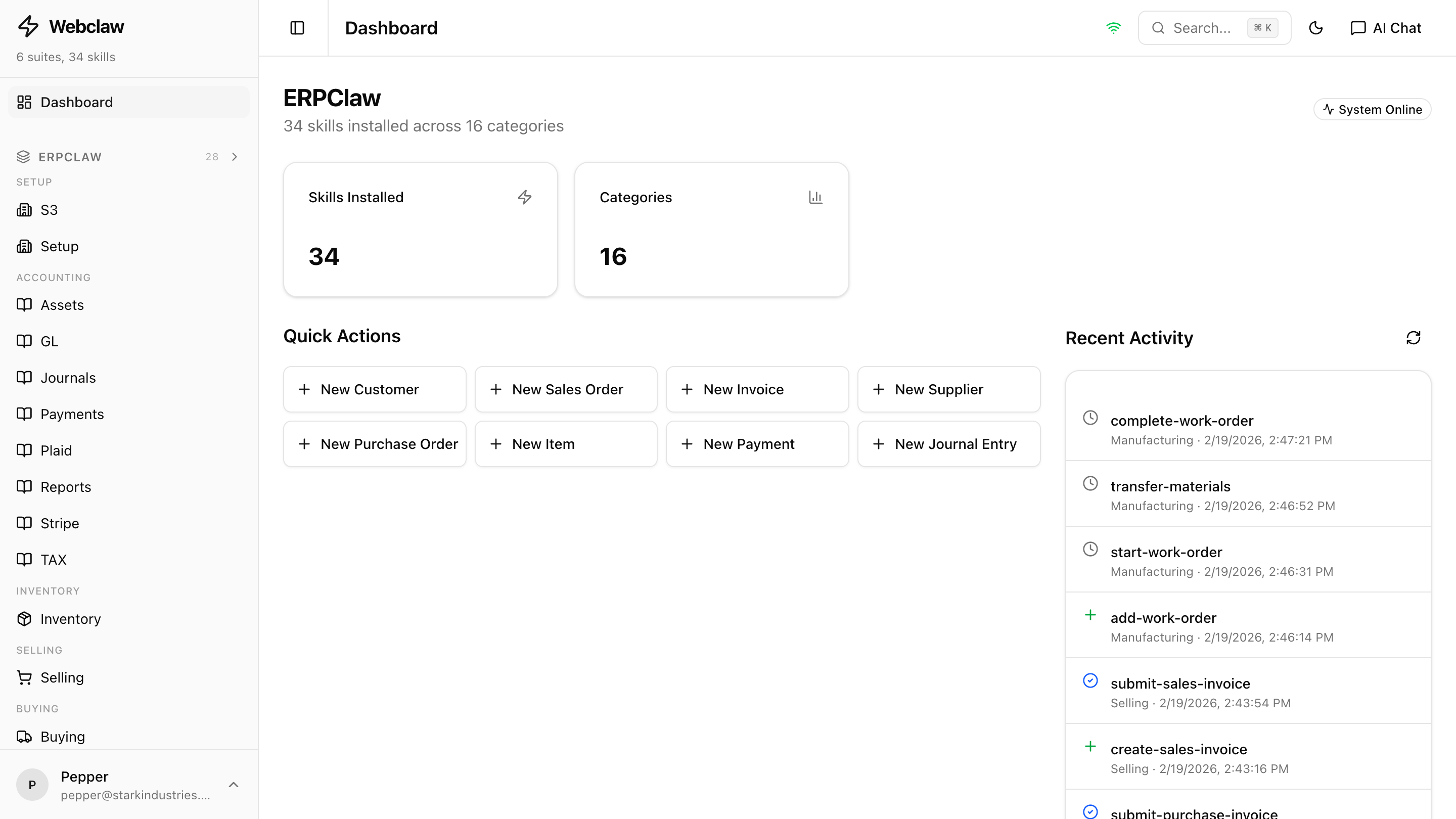Create a New Invoice
Viewport: 1456px width, 819px height.
click(x=757, y=389)
